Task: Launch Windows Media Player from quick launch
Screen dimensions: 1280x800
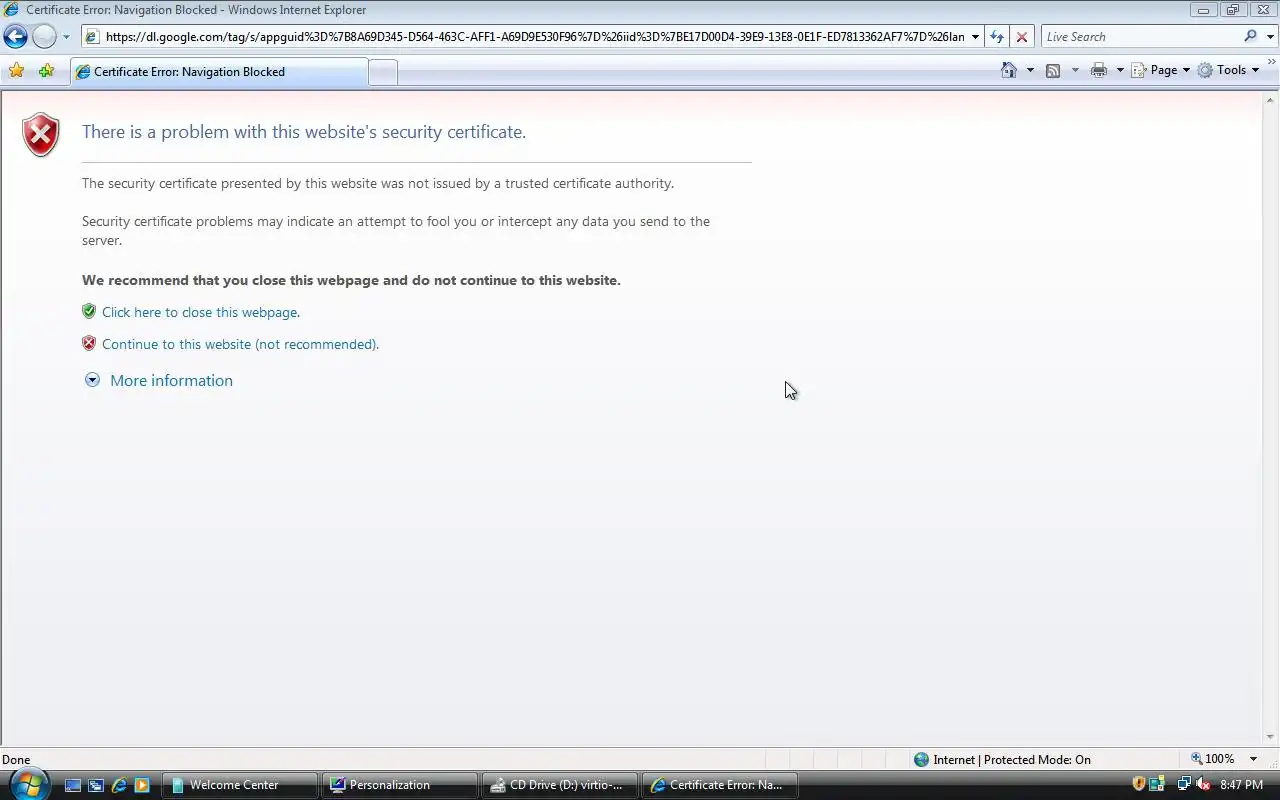Action: pyautogui.click(x=141, y=785)
